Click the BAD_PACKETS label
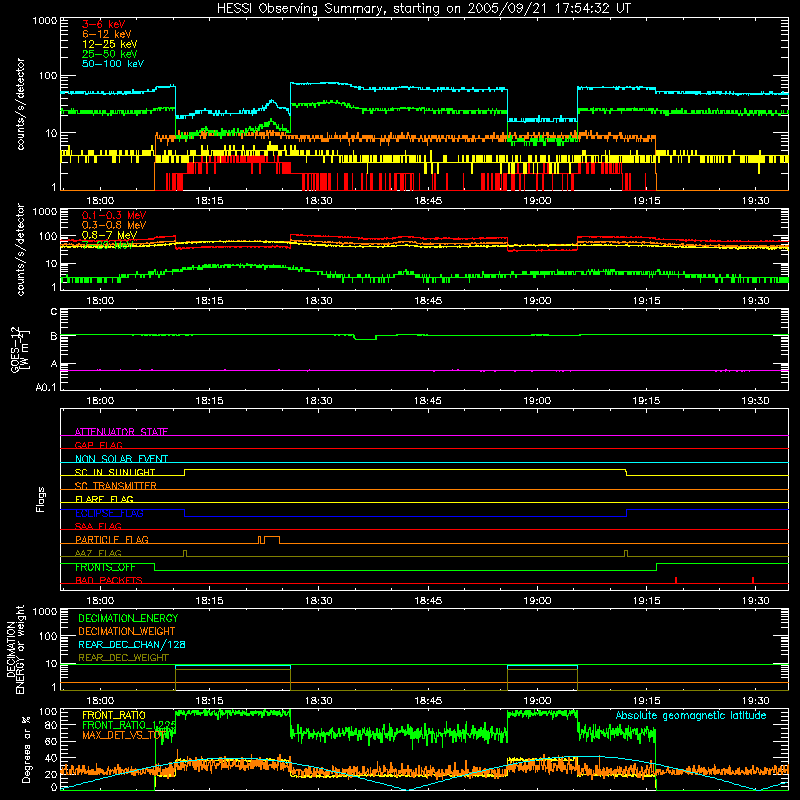Viewport: 800px width, 800px height. pyautogui.click(x=109, y=580)
